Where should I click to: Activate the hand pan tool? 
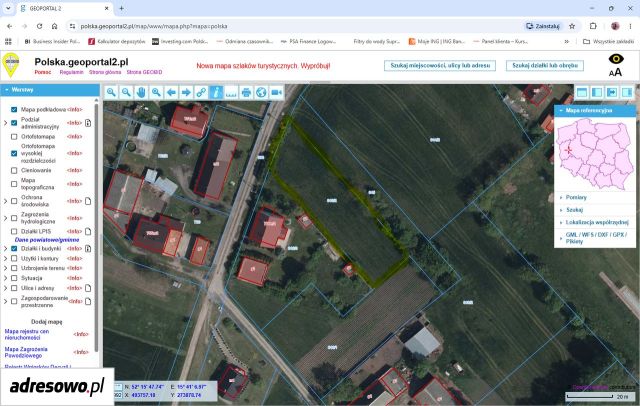pos(141,92)
